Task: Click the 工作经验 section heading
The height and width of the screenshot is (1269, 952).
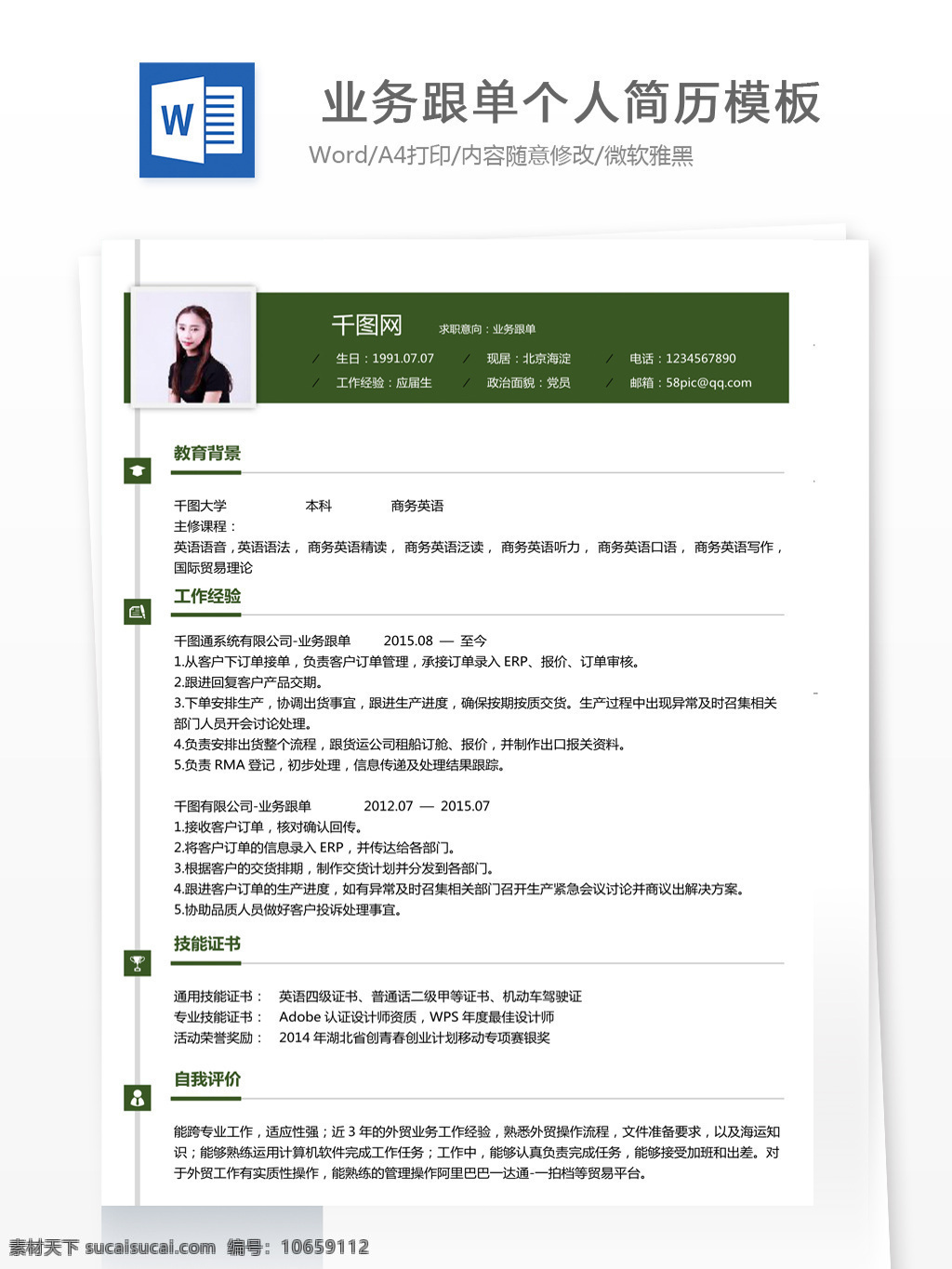Action: [207, 596]
